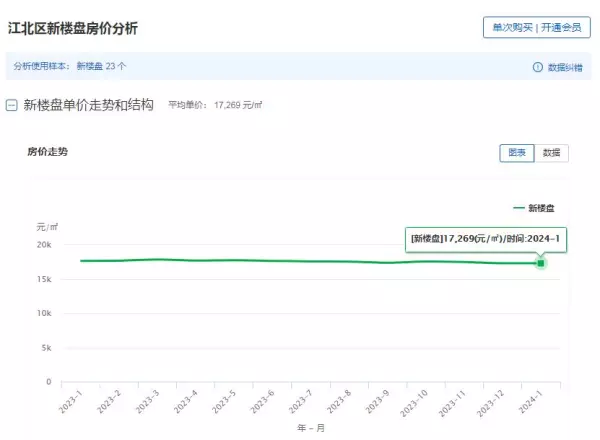The height and width of the screenshot is (440, 600).
Task: Click the 分析使用样本 新楼盘 23 个 text
Action: click(x=70, y=66)
